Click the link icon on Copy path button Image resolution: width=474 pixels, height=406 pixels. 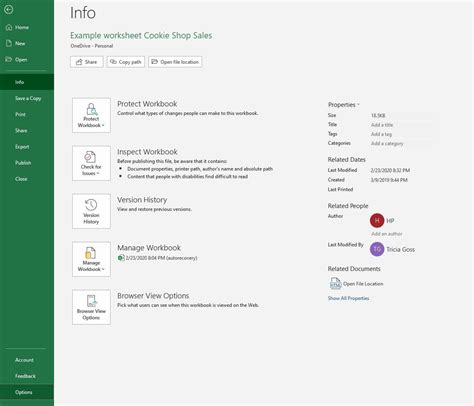(x=113, y=62)
